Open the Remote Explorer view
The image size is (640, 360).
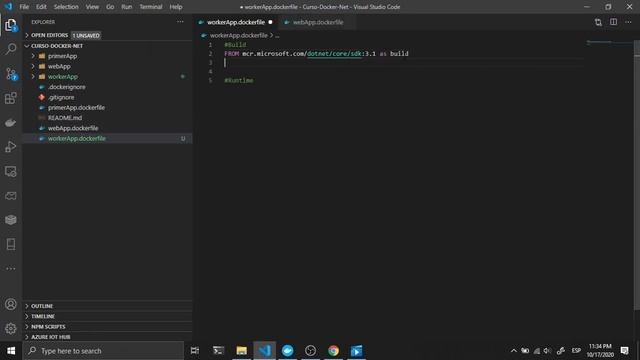pyautogui.click(x=11, y=171)
